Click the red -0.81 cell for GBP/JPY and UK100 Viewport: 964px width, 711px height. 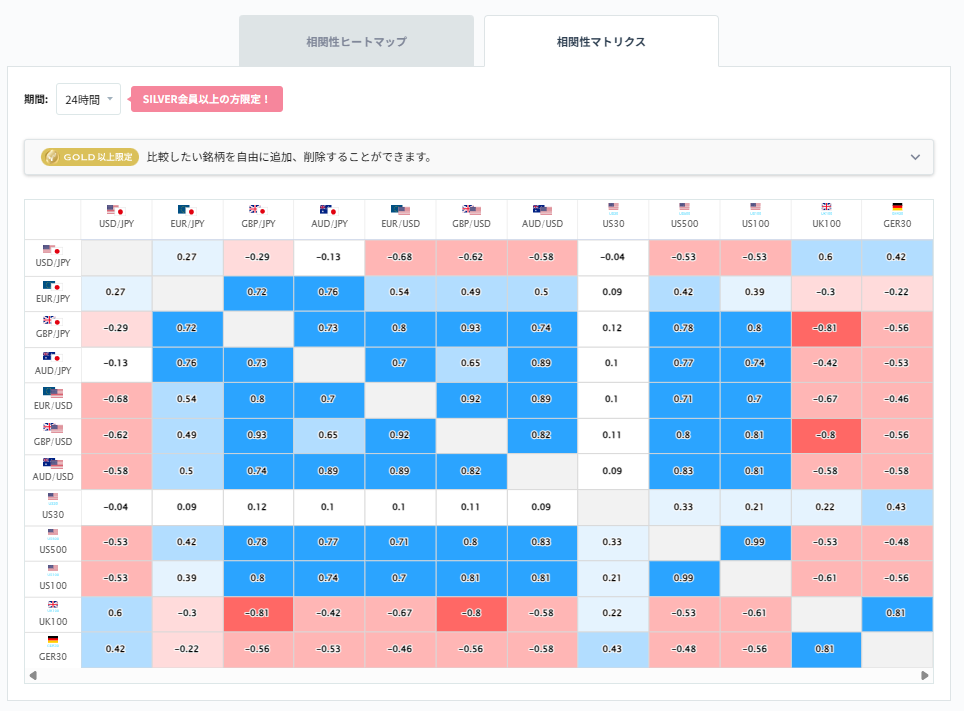click(x=826, y=327)
